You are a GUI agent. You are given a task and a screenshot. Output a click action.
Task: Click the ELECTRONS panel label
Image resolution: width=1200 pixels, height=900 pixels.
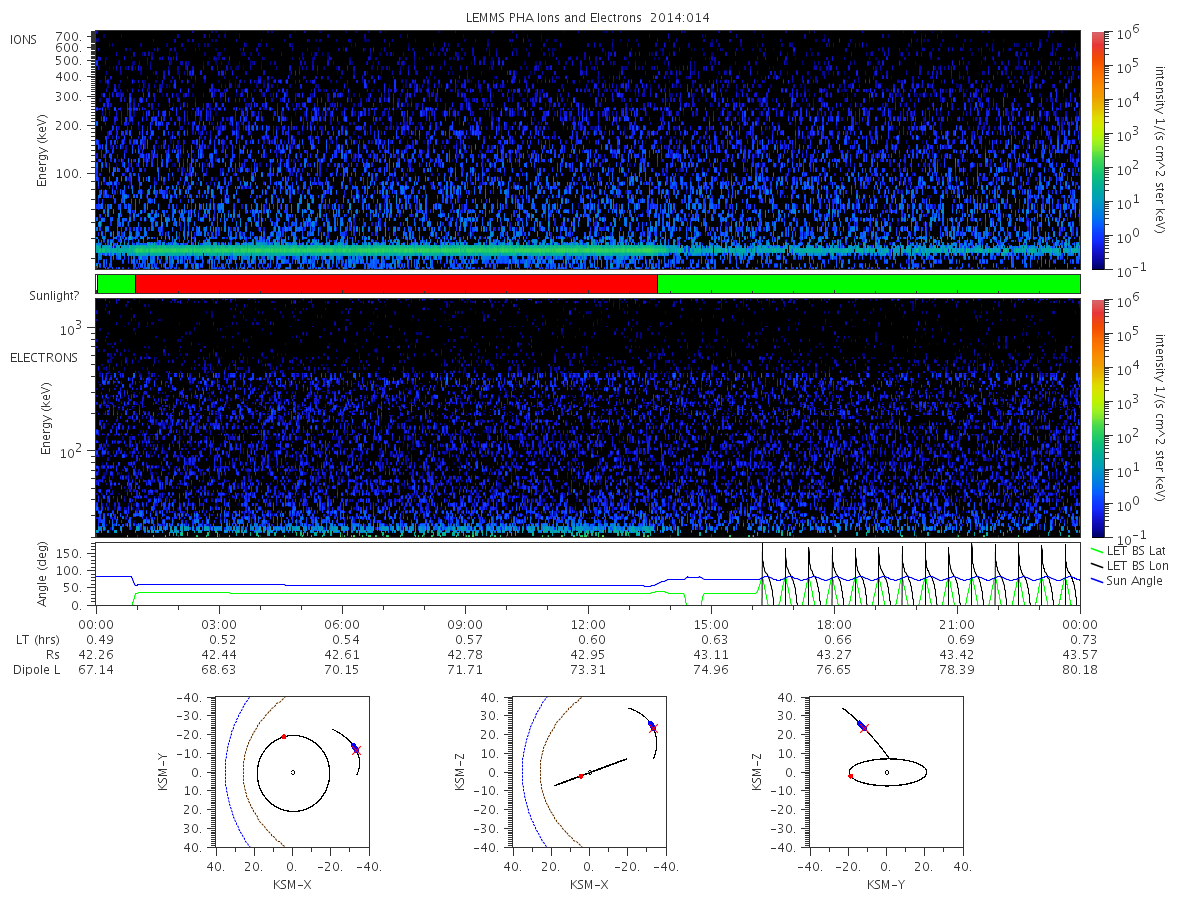click(x=43, y=357)
